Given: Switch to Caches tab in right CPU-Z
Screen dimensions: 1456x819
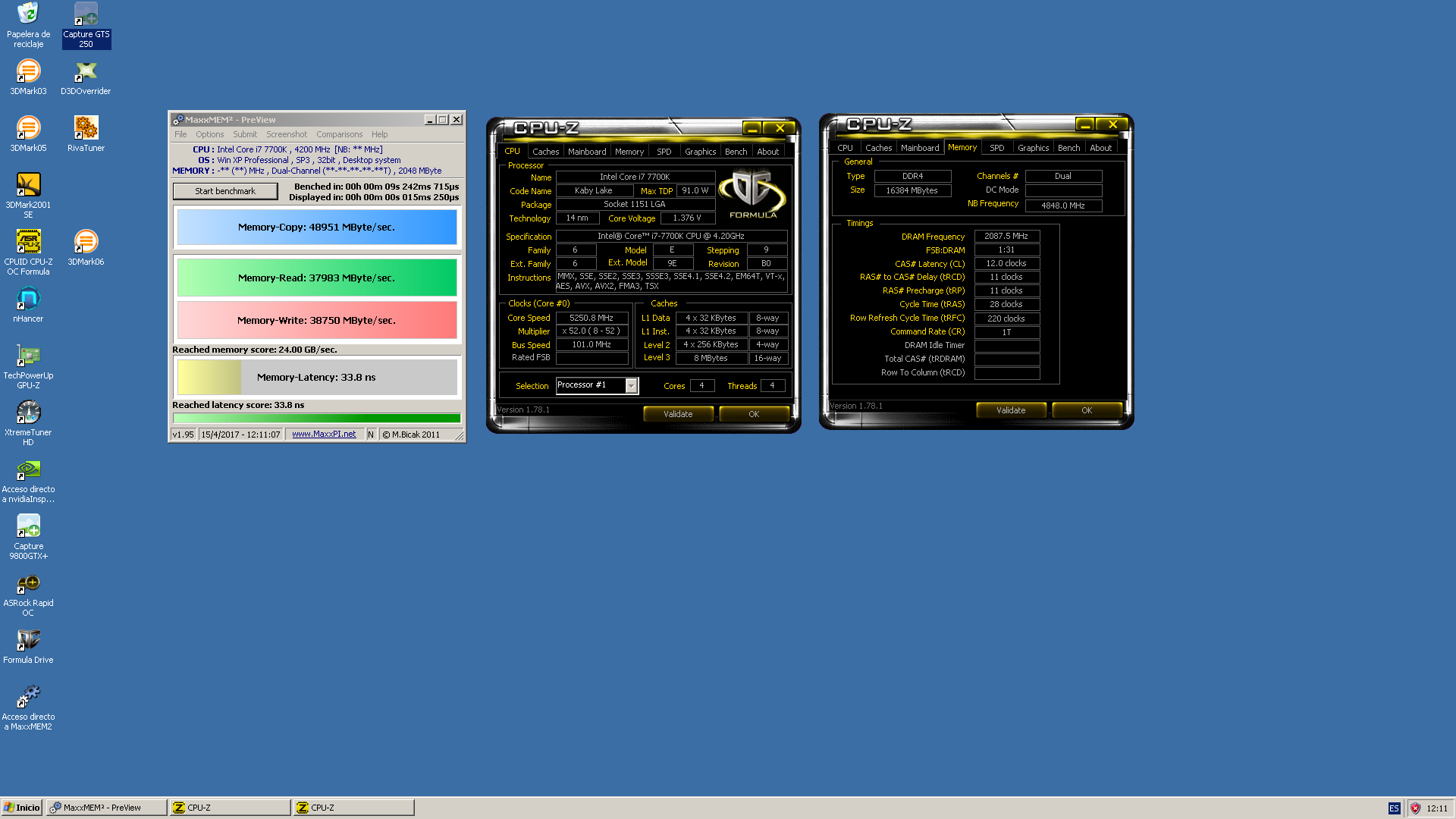Looking at the screenshot, I should coord(879,148).
